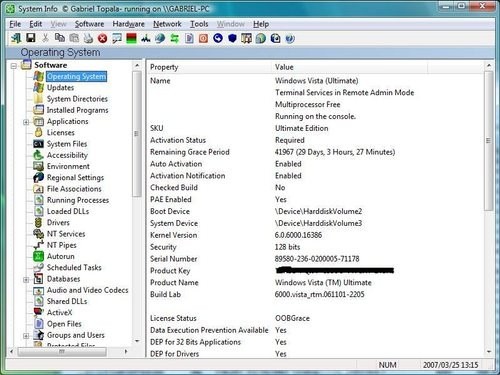Click the red and green bar toolbar icon
500x375 pixels.
click(131, 38)
